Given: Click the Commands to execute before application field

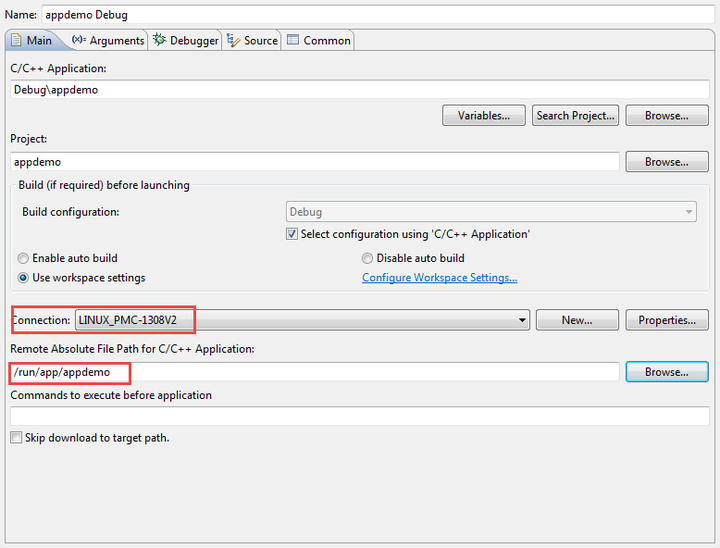Looking at the screenshot, I should click(360, 416).
